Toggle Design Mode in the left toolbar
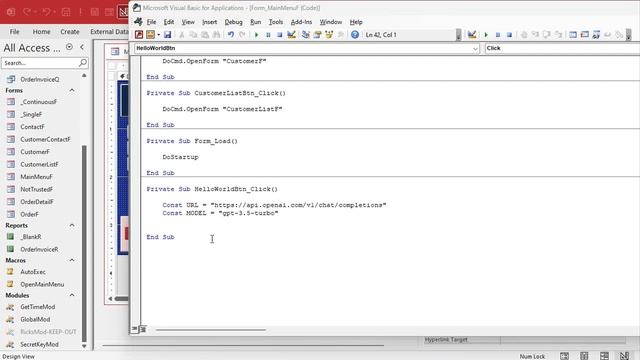Screen dimensions: 640x360 pos(291,35)
